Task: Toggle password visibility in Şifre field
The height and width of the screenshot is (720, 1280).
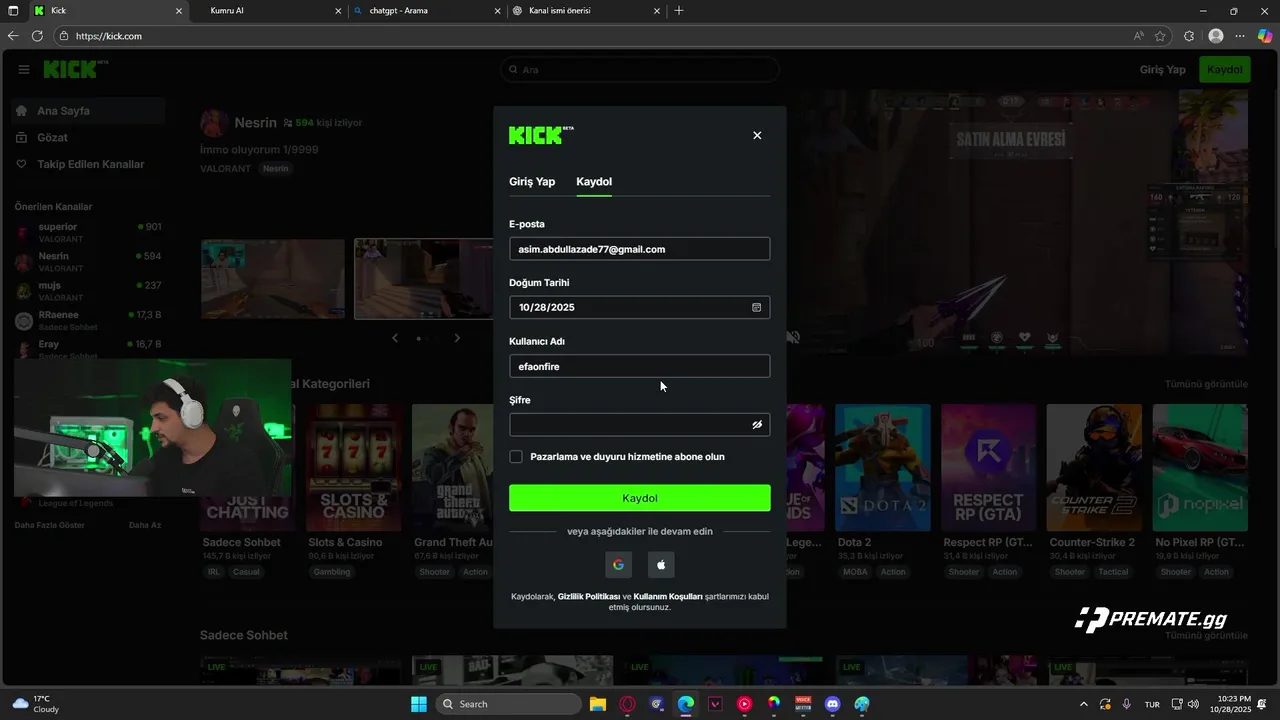Action: point(757,425)
